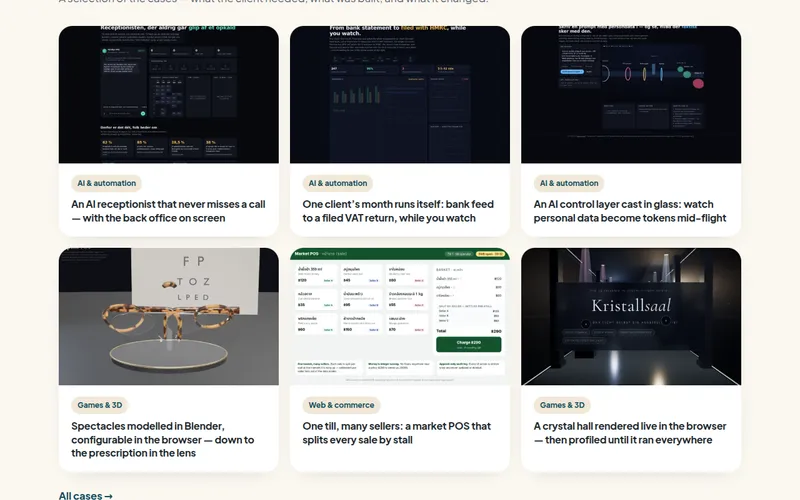This screenshot has height=500, width=800.
Task: Open 'A crystal hall rendered live' title
Action: click(630, 433)
